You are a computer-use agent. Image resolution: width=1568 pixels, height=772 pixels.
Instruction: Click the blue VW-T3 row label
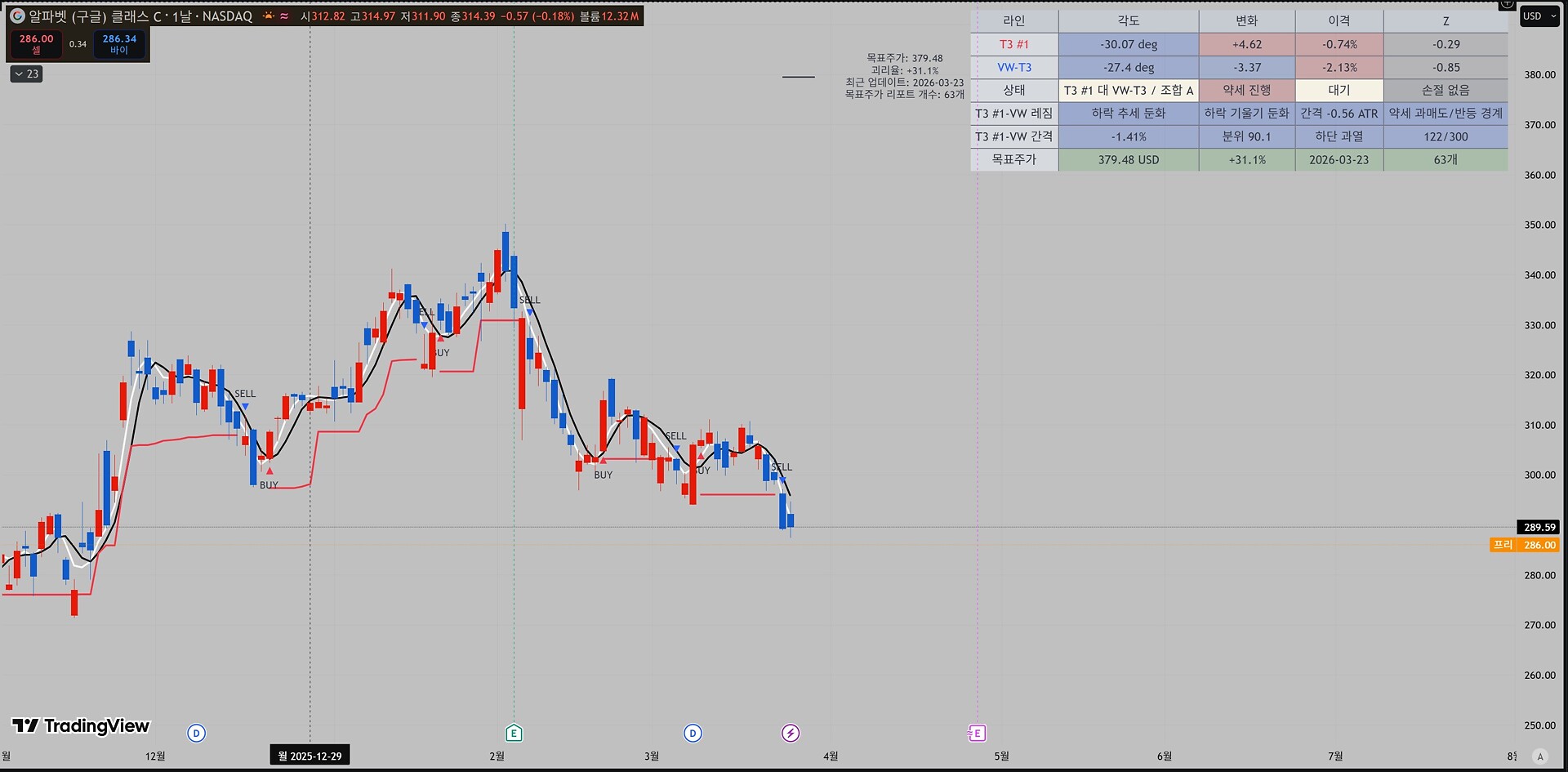(x=1014, y=67)
